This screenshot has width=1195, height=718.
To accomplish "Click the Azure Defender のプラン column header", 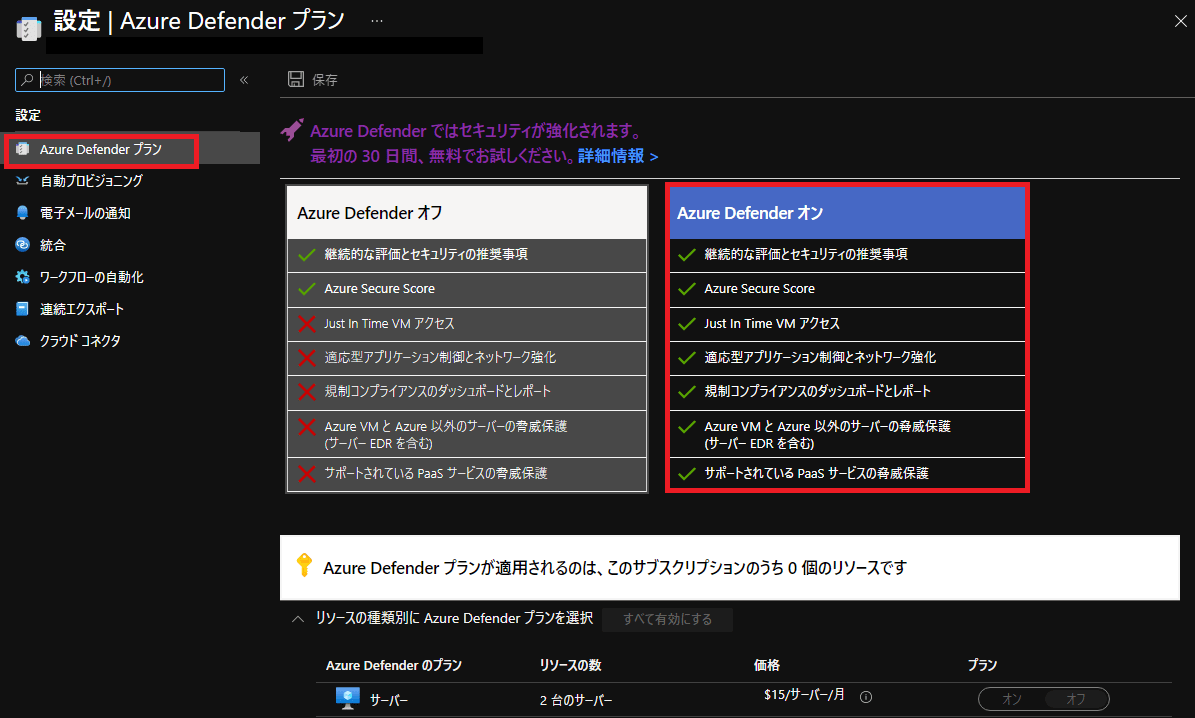I will tap(394, 665).
